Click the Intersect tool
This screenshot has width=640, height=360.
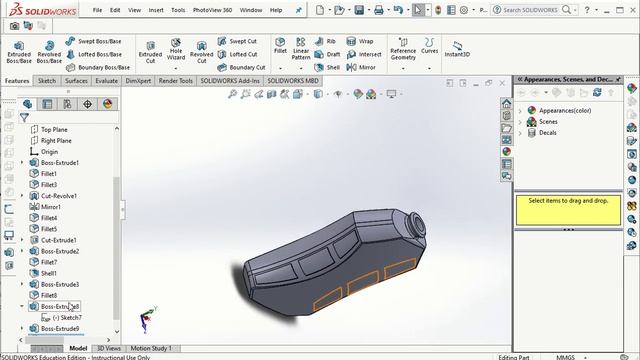364,54
